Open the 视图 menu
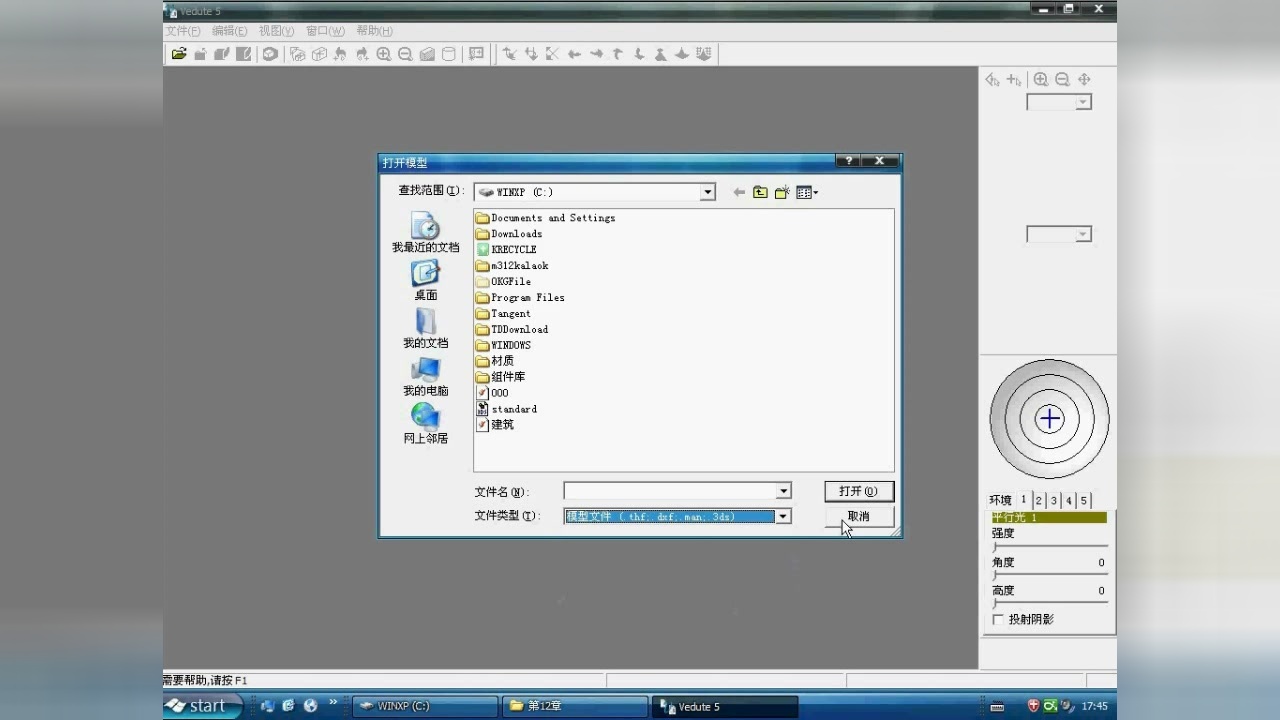The height and width of the screenshot is (720, 1280). pos(277,31)
